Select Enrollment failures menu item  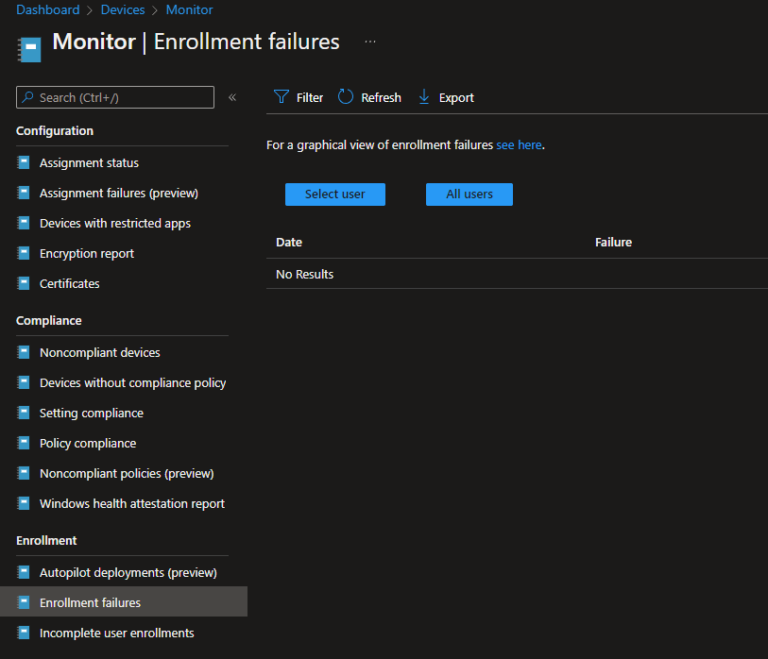tap(123, 602)
